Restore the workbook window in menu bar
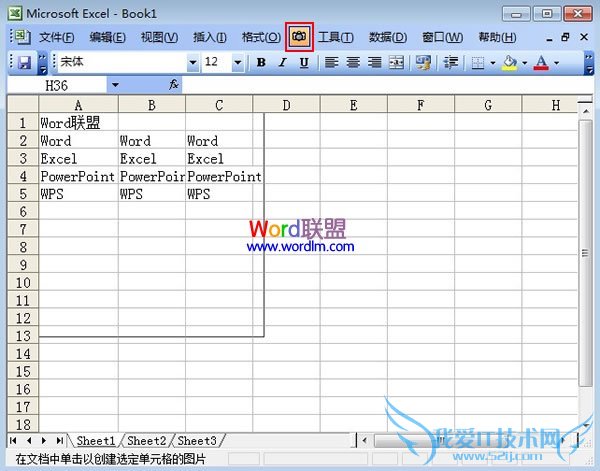 pos(566,37)
